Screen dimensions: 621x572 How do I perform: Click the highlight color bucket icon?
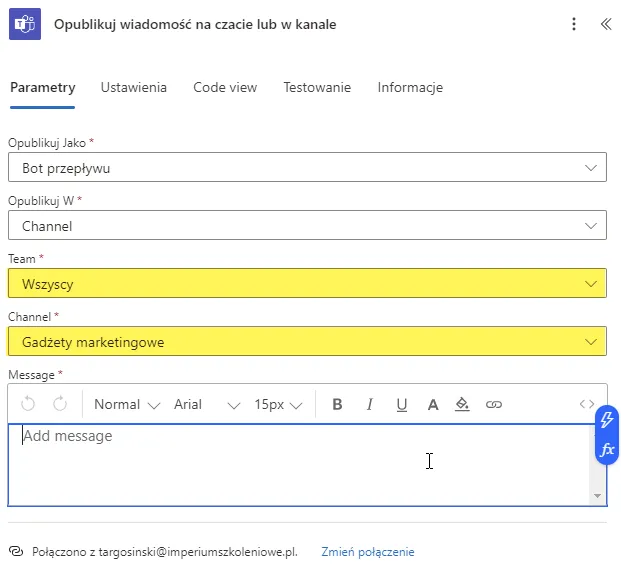click(462, 404)
